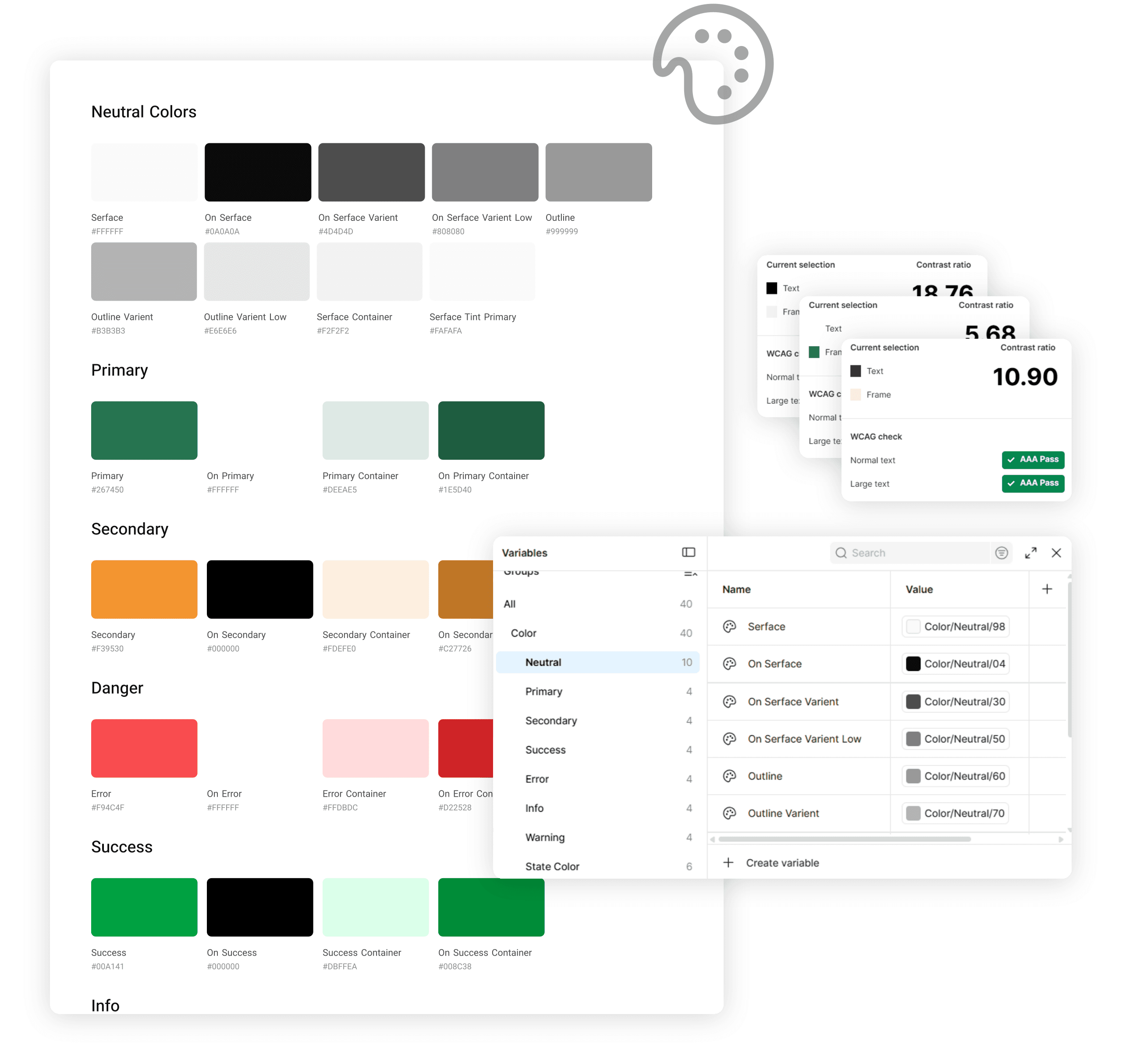Click the Color/Neutral/30 value chip
Viewport: 1122px width, 1064px height.
(x=955, y=702)
